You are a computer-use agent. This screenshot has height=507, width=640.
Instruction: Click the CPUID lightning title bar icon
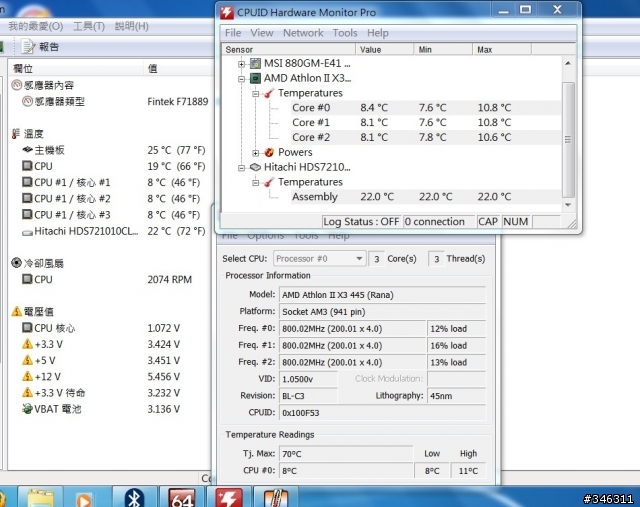227,12
